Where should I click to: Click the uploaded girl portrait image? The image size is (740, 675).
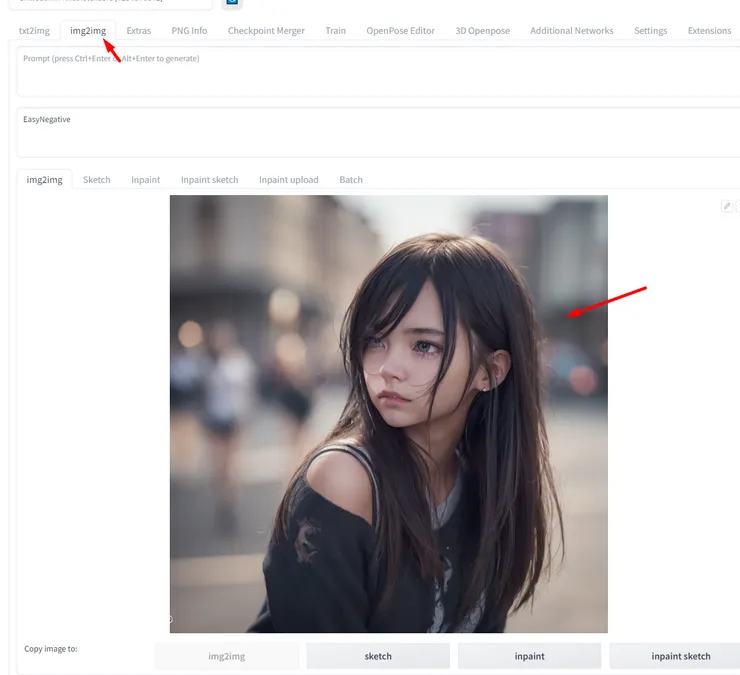389,414
